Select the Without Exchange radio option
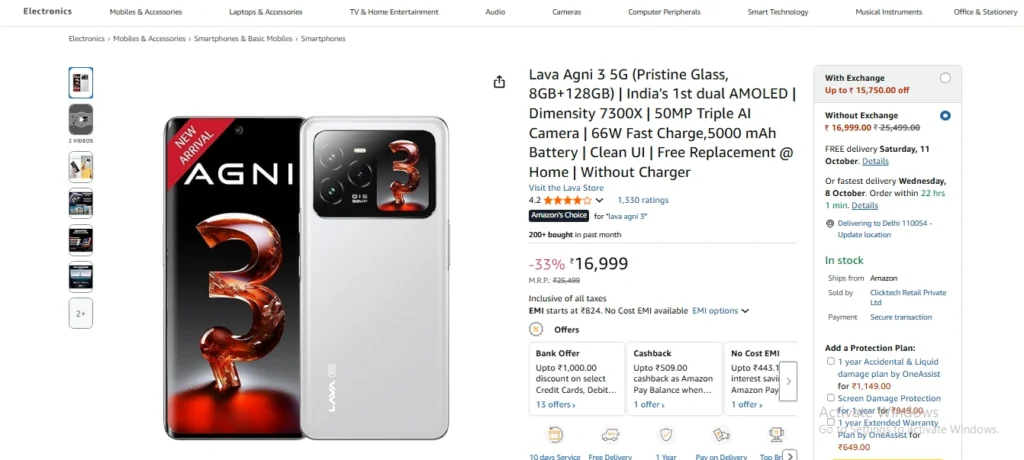The image size is (1024, 460). pos(945,116)
